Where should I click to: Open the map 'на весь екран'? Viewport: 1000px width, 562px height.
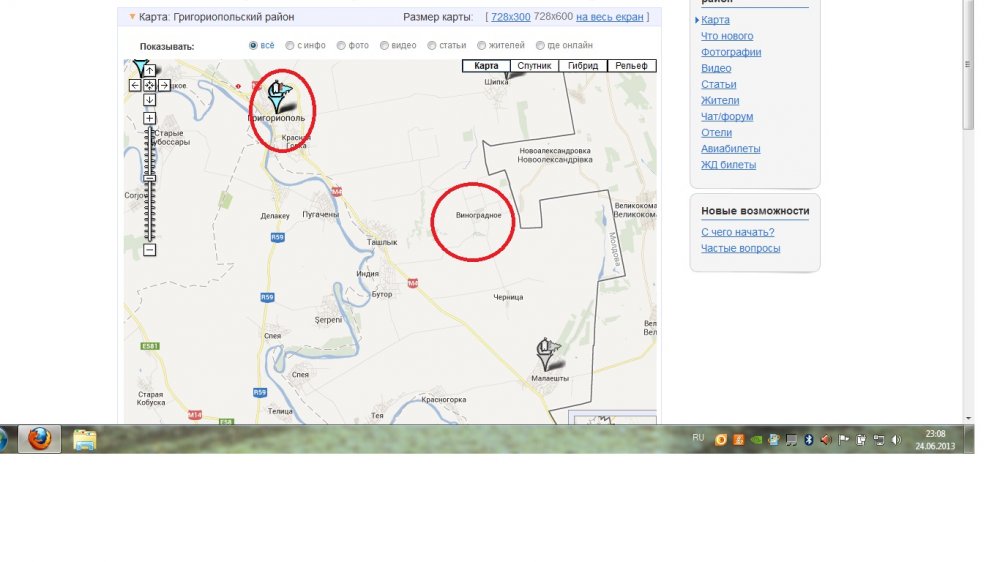pyautogui.click(x=610, y=17)
